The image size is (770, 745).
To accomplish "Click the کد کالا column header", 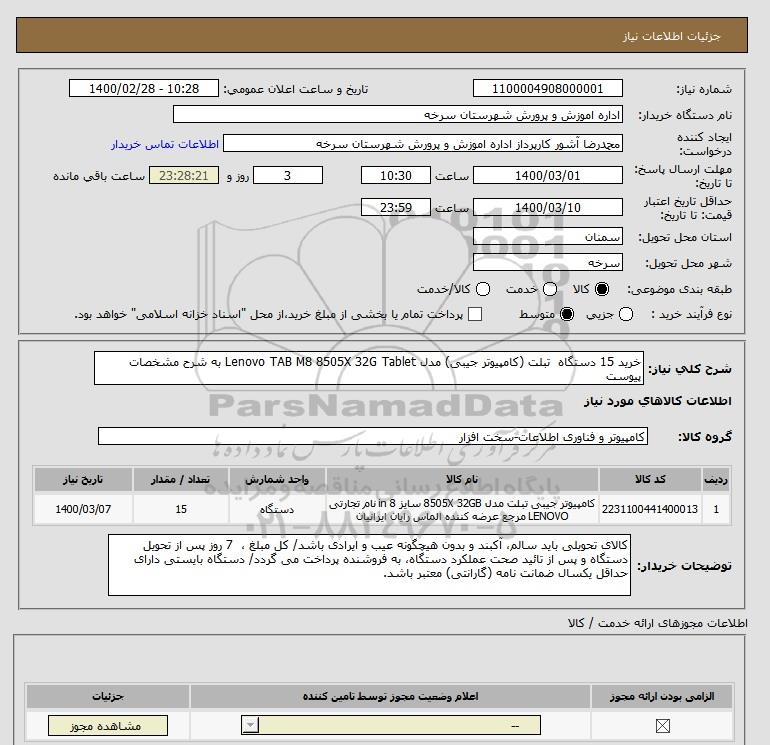I will [x=650, y=479].
